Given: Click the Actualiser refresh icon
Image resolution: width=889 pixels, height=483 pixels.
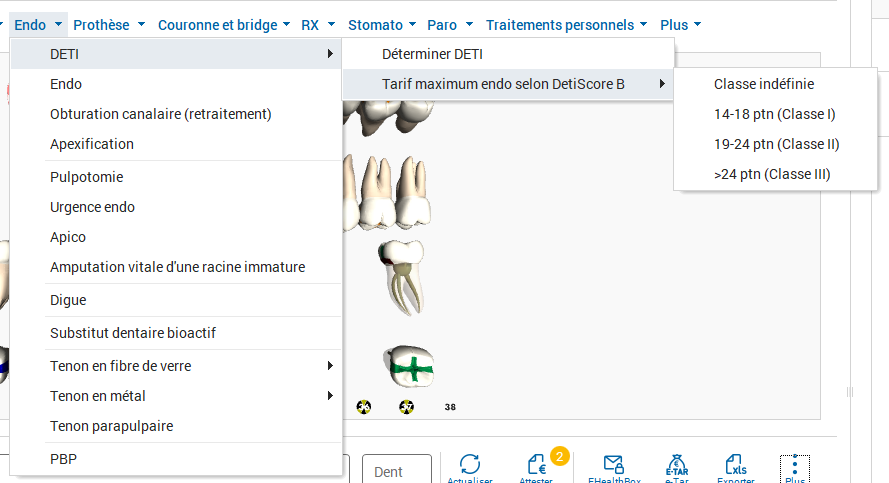Looking at the screenshot, I should tap(470, 464).
